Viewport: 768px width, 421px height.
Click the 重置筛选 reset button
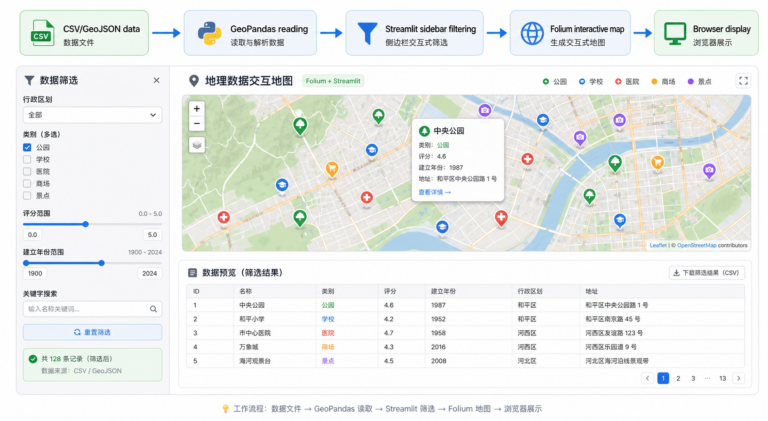(92, 332)
